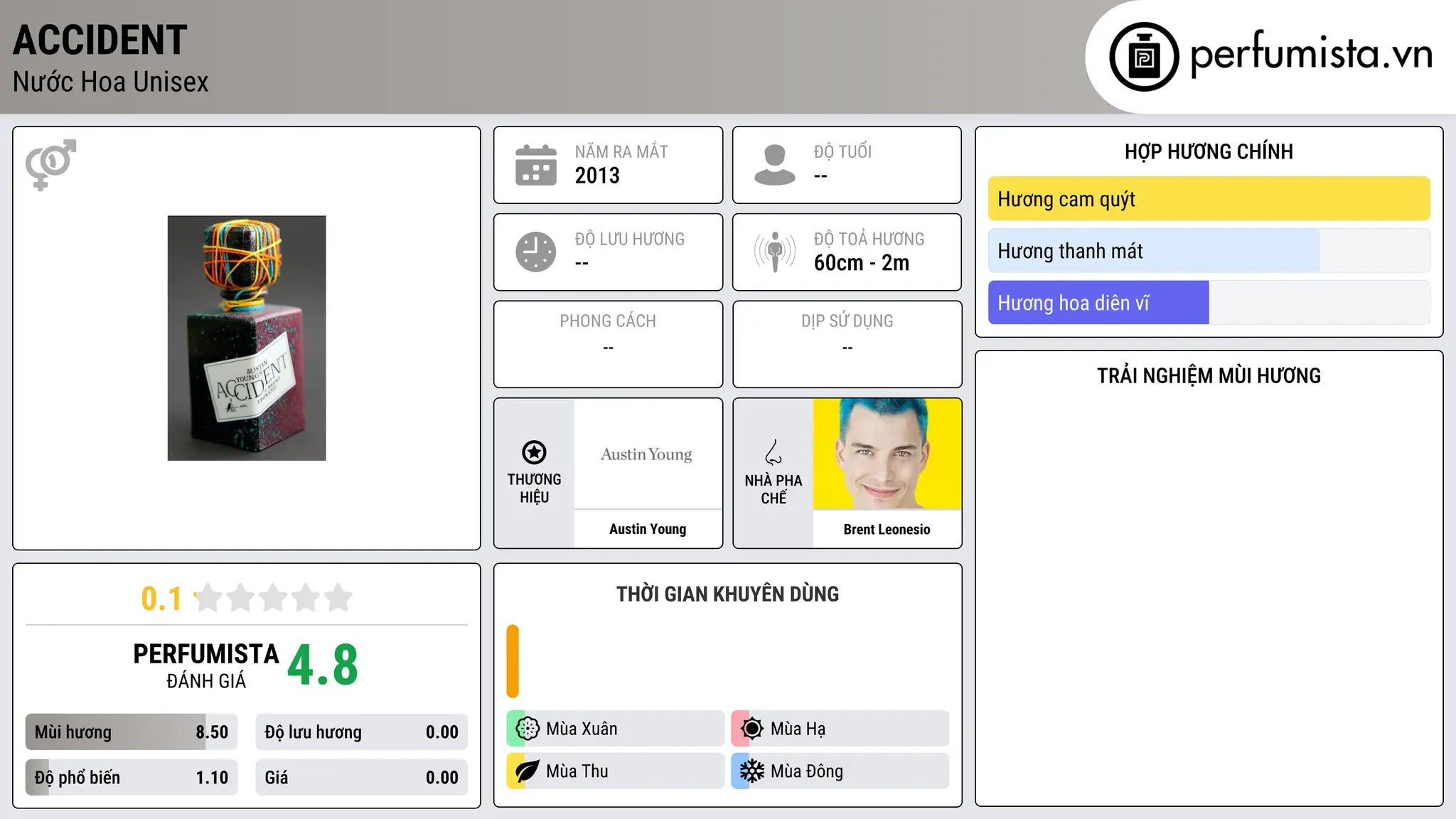
Task: Open the Accident perfume bottle image
Action: pyautogui.click(x=247, y=338)
